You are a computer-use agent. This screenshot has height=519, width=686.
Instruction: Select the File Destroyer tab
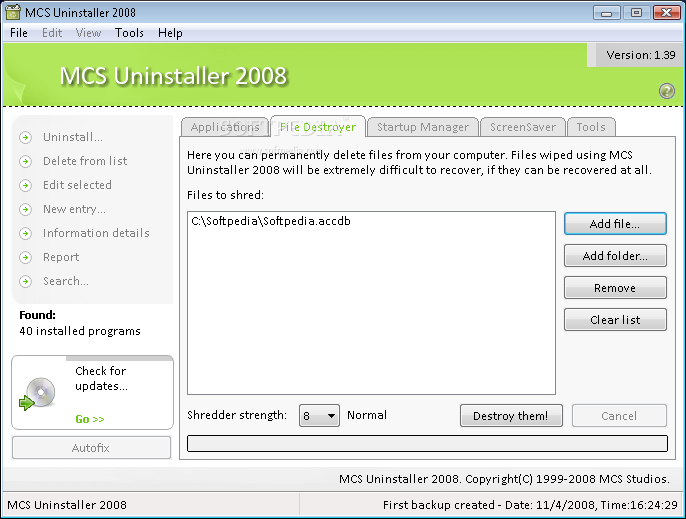318,127
